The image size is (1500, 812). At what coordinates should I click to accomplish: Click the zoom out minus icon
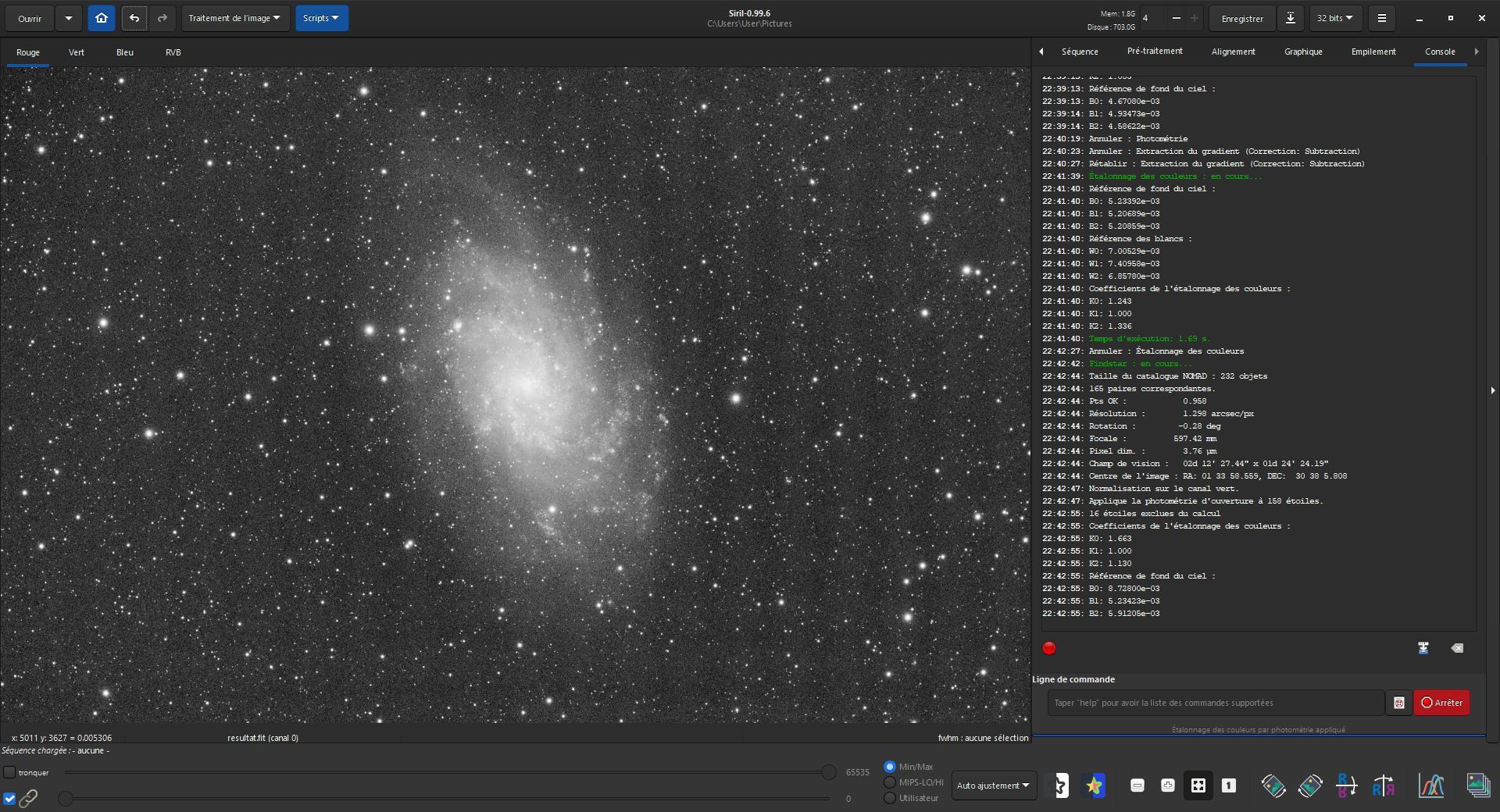[x=1137, y=785]
